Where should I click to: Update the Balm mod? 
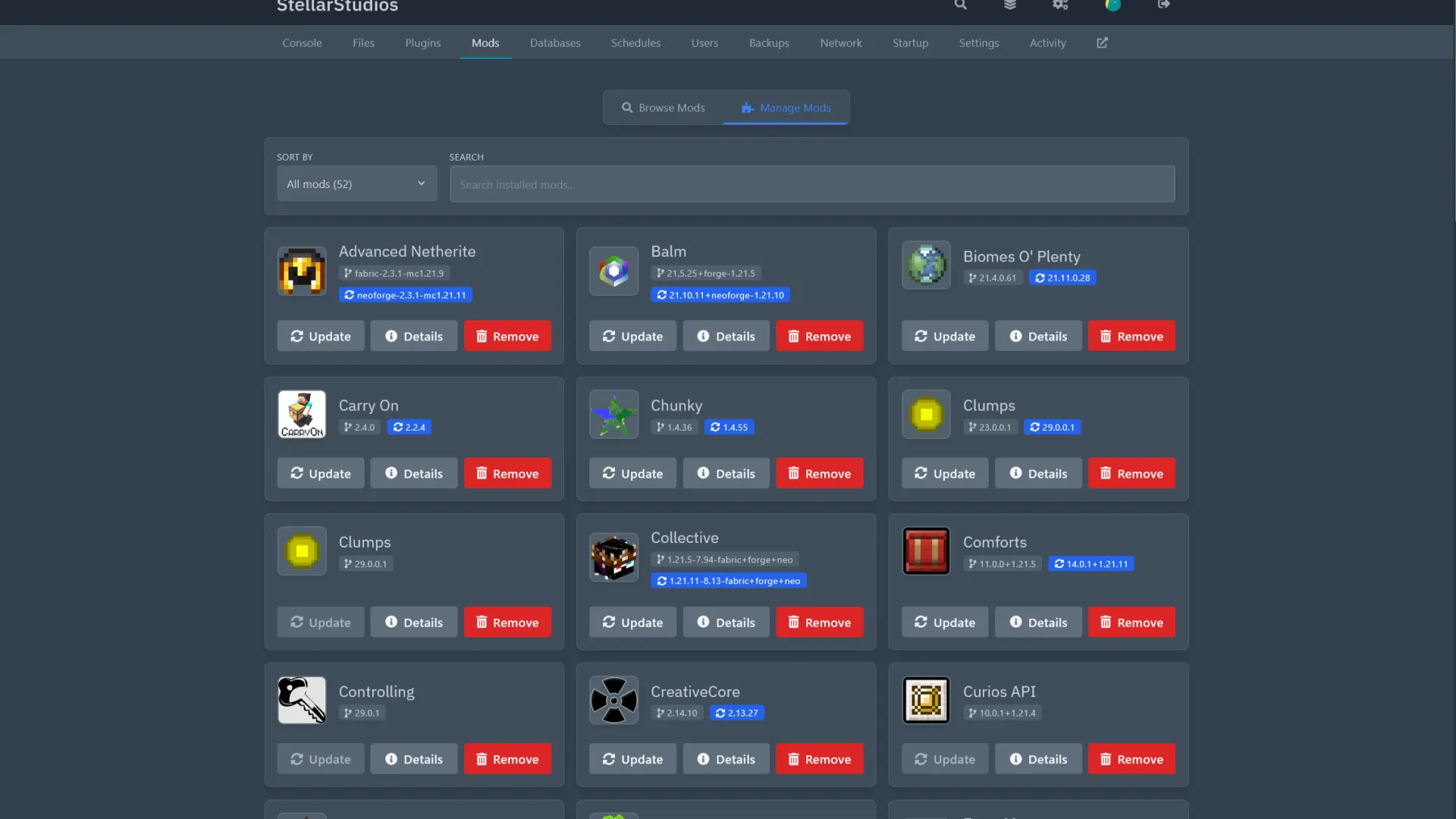[x=632, y=336]
